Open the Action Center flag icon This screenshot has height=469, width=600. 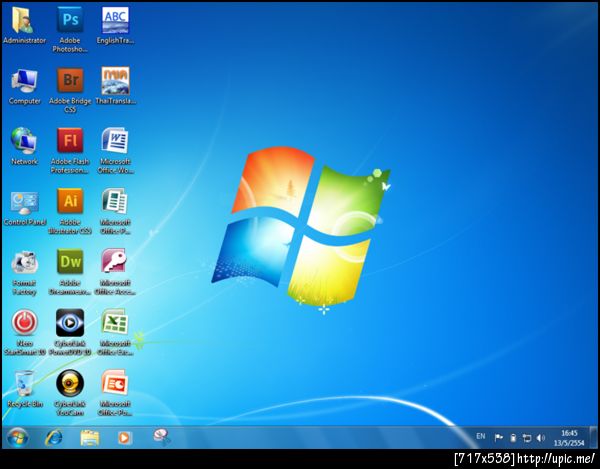click(499, 438)
